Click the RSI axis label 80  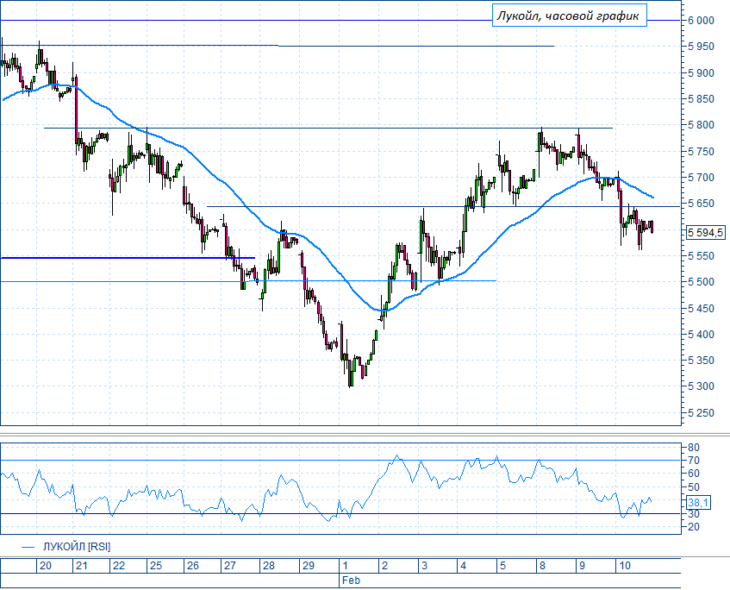(x=693, y=448)
